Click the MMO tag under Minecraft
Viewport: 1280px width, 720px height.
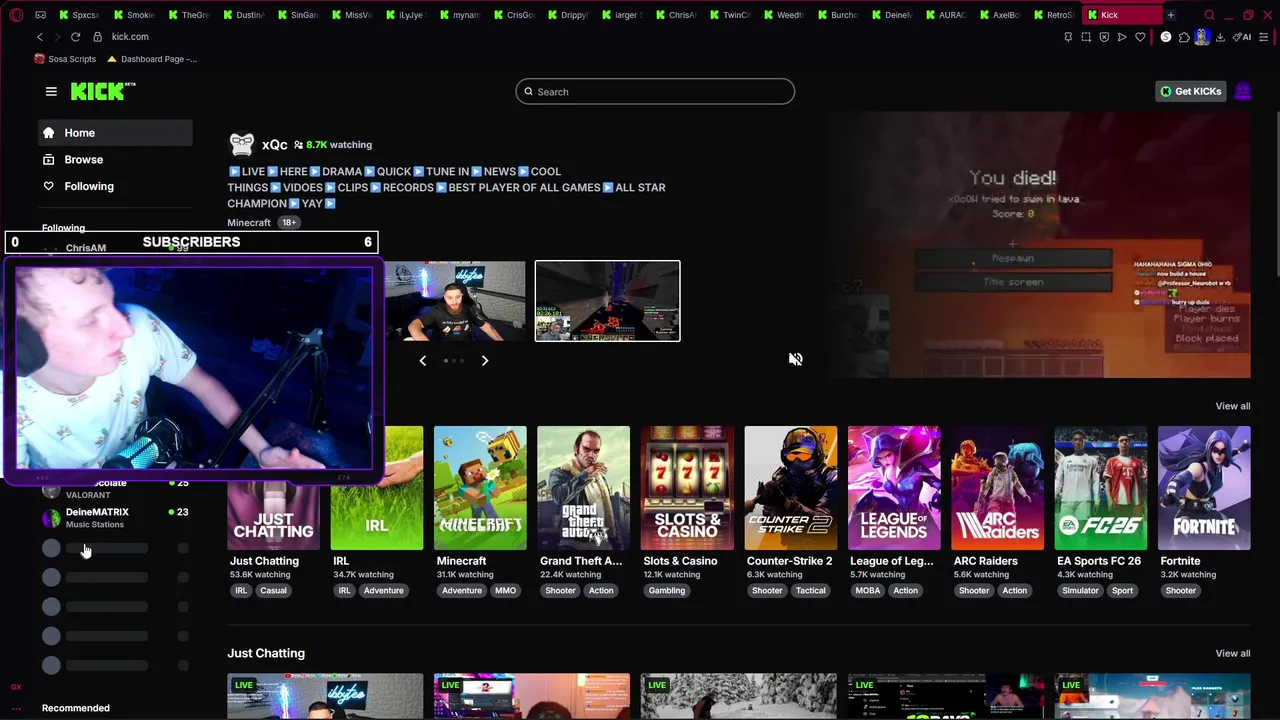[x=505, y=591]
